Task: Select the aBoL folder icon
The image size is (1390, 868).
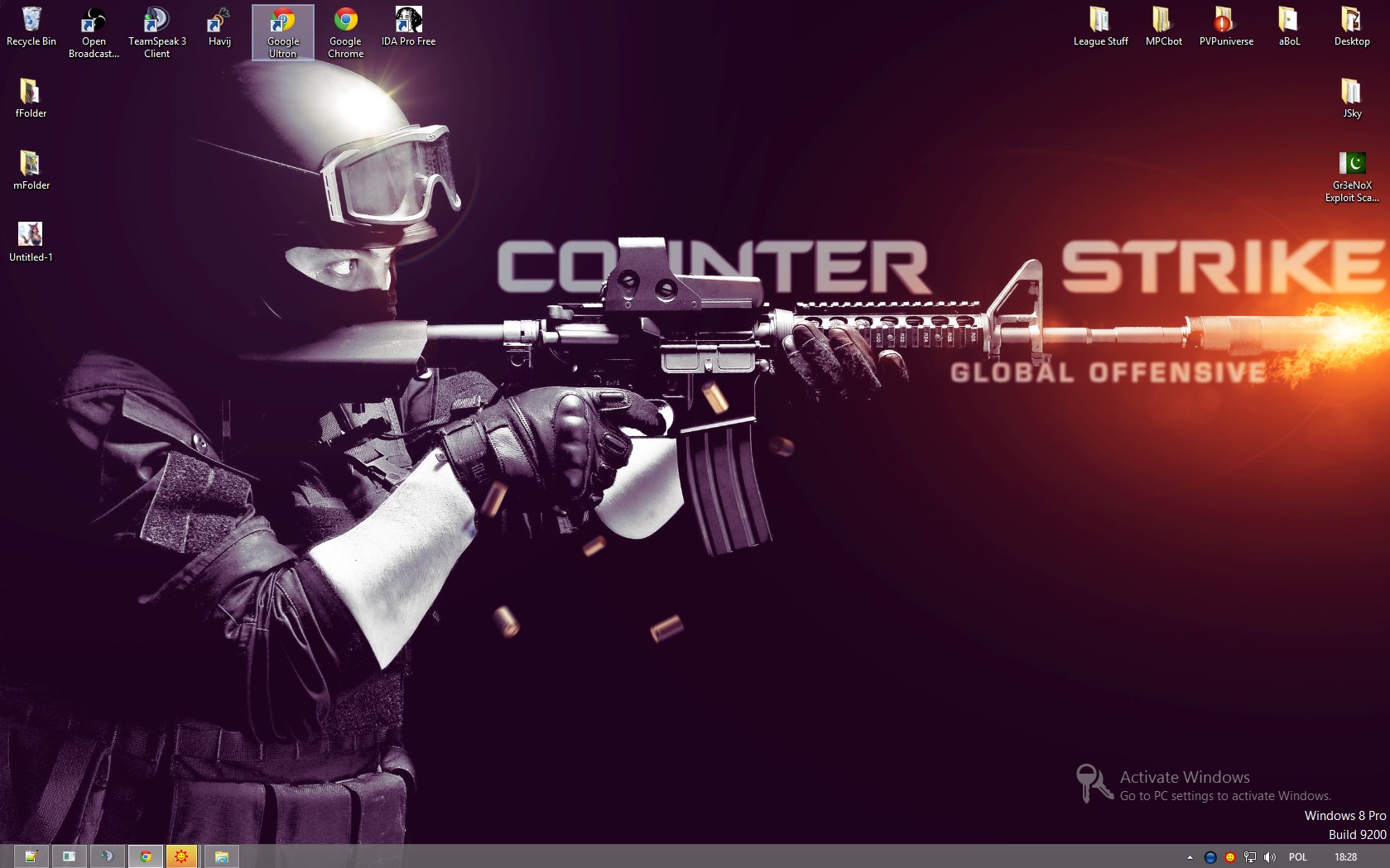Action: point(1289,26)
